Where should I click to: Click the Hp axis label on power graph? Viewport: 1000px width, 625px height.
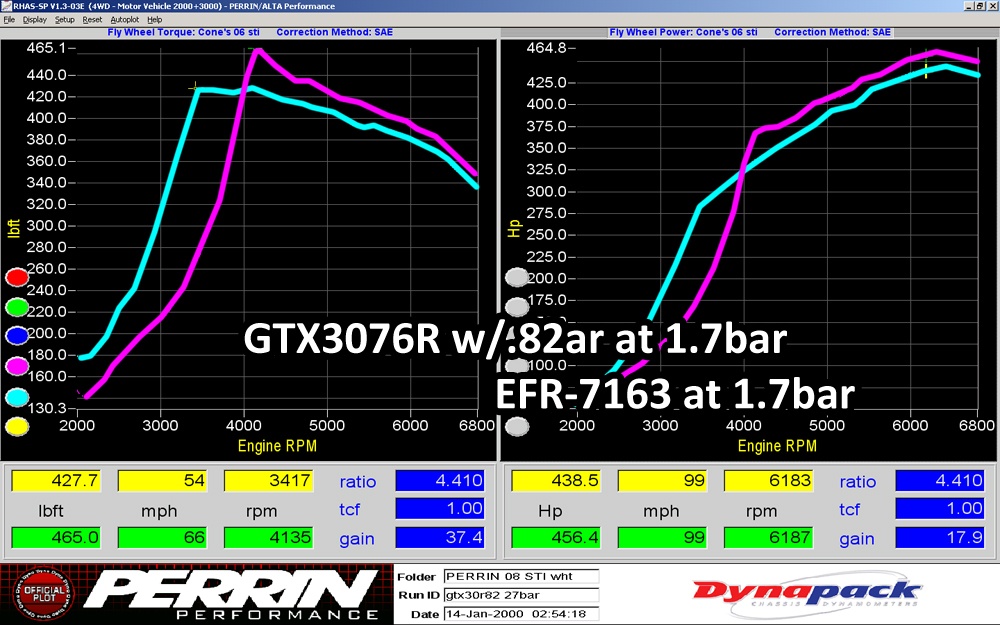tap(514, 228)
